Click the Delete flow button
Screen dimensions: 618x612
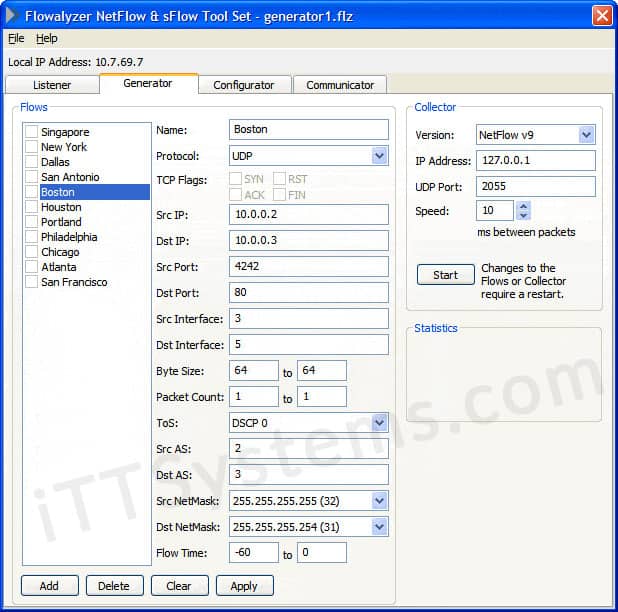(x=115, y=586)
